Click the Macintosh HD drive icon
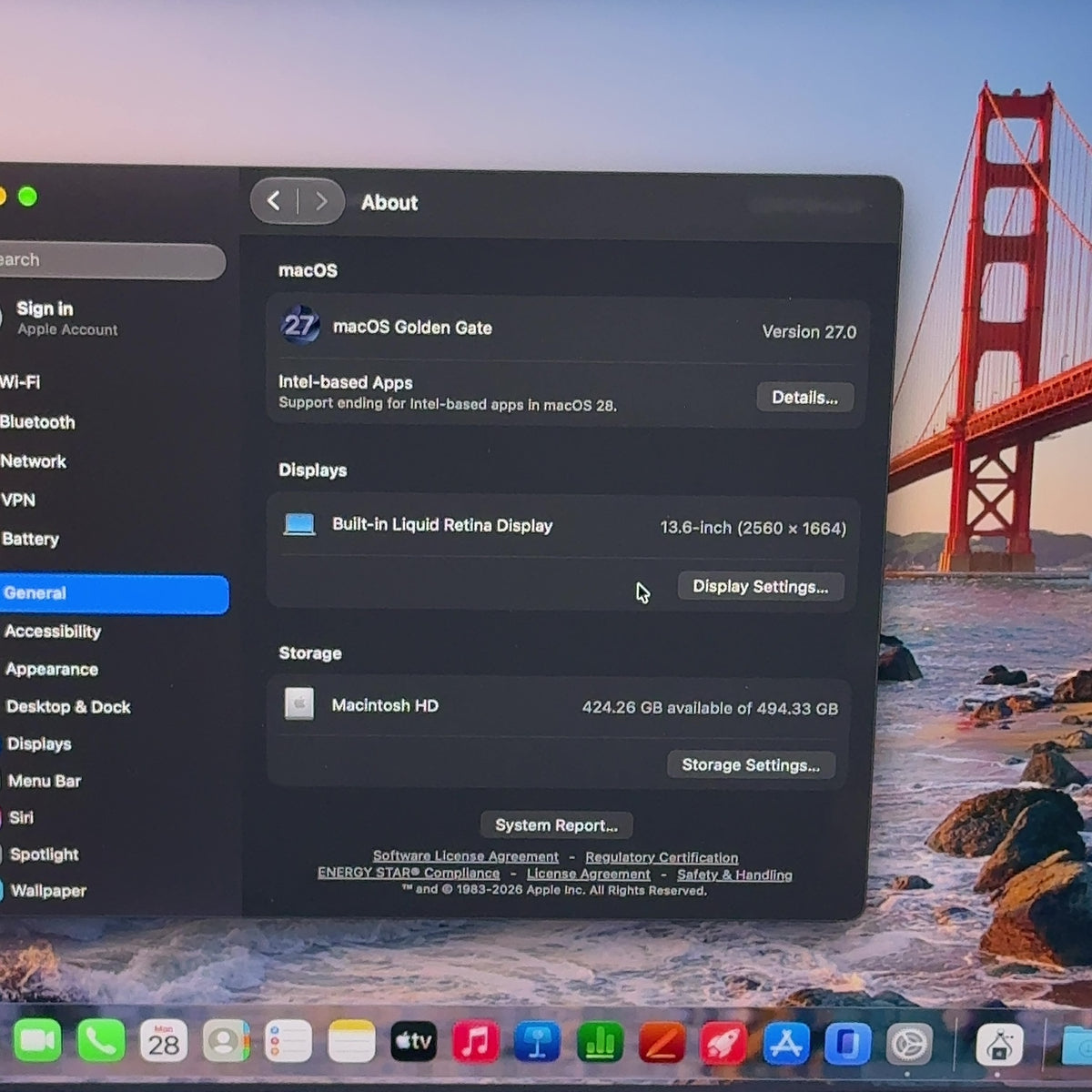Image resolution: width=1092 pixels, height=1092 pixels. pyautogui.click(x=298, y=703)
